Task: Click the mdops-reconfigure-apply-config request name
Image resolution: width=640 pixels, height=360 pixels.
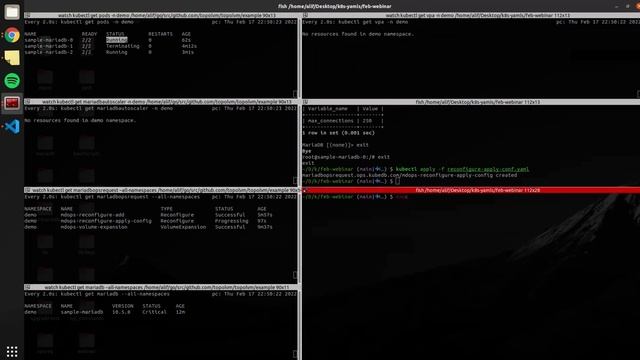Action: 106,221
